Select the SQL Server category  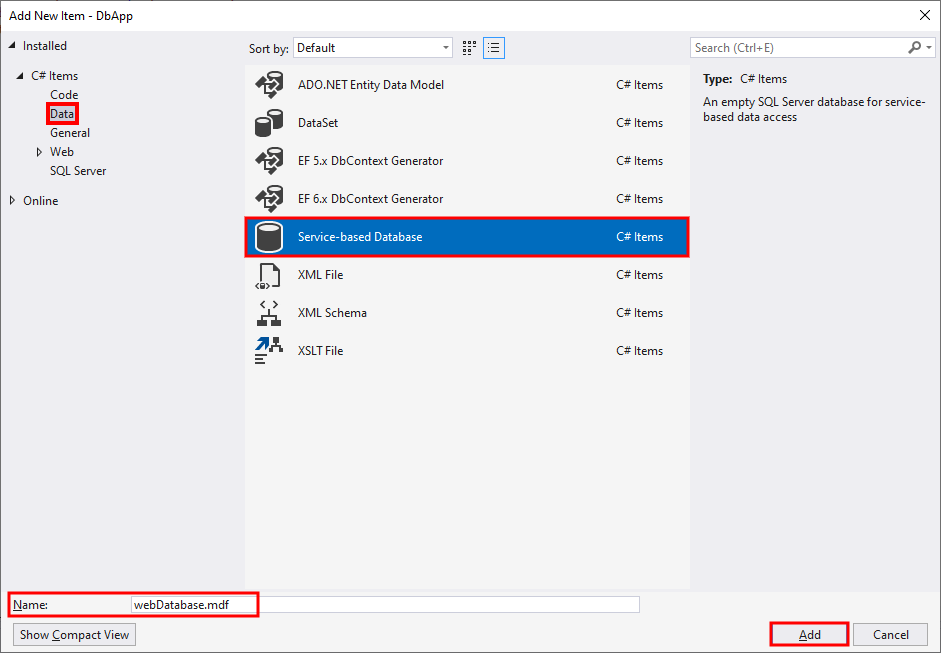[x=78, y=171]
